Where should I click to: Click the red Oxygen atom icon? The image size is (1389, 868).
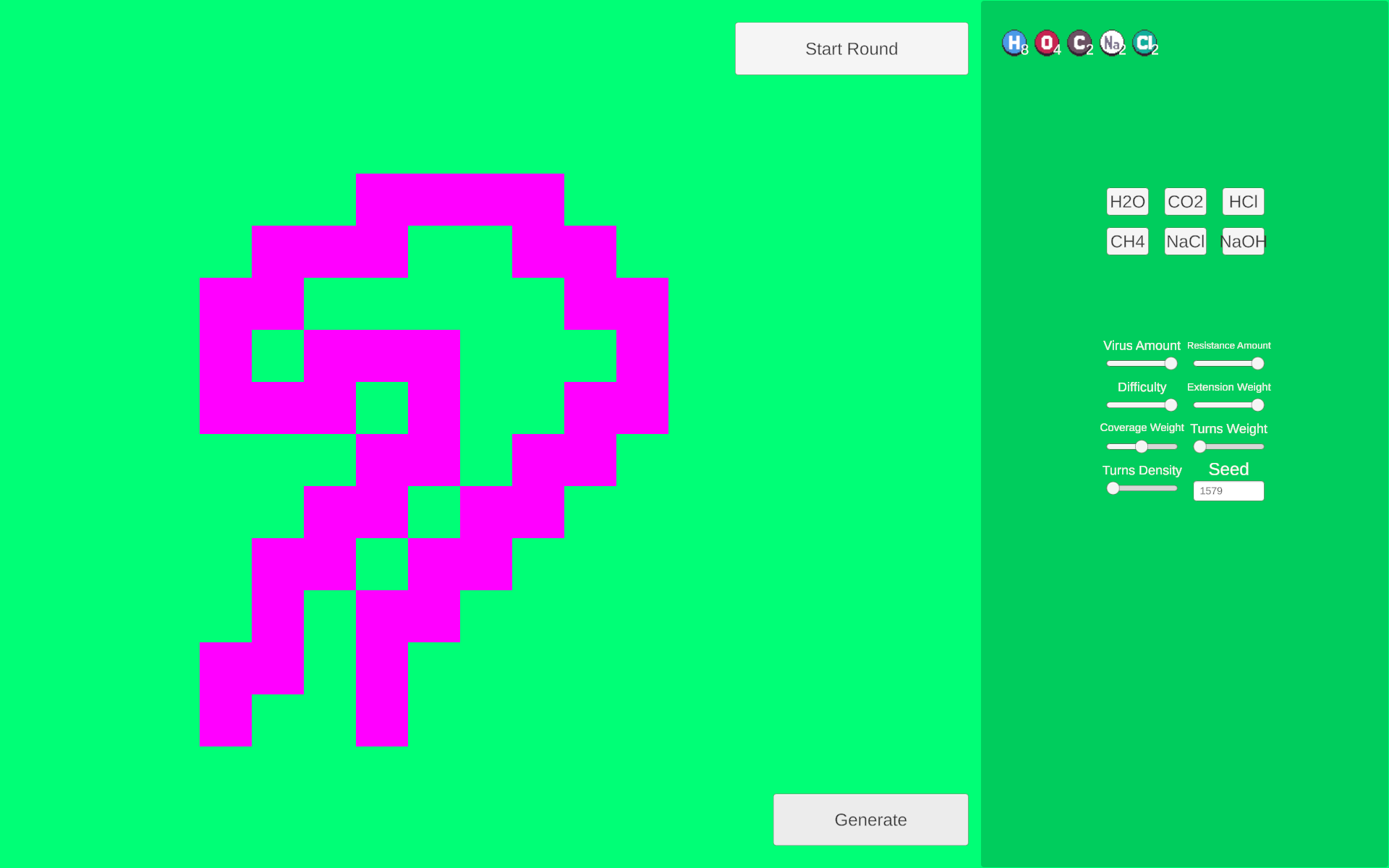[x=1046, y=43]
